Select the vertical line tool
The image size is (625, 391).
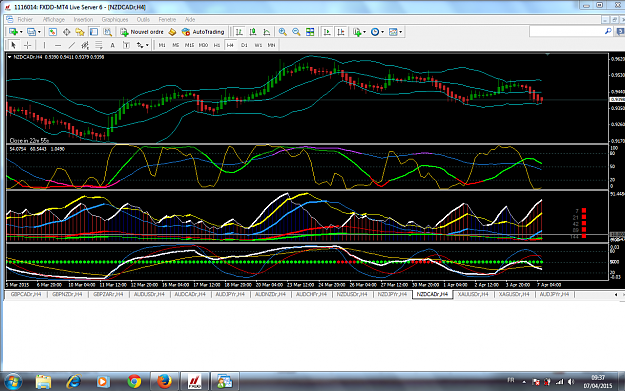(44, 45)
